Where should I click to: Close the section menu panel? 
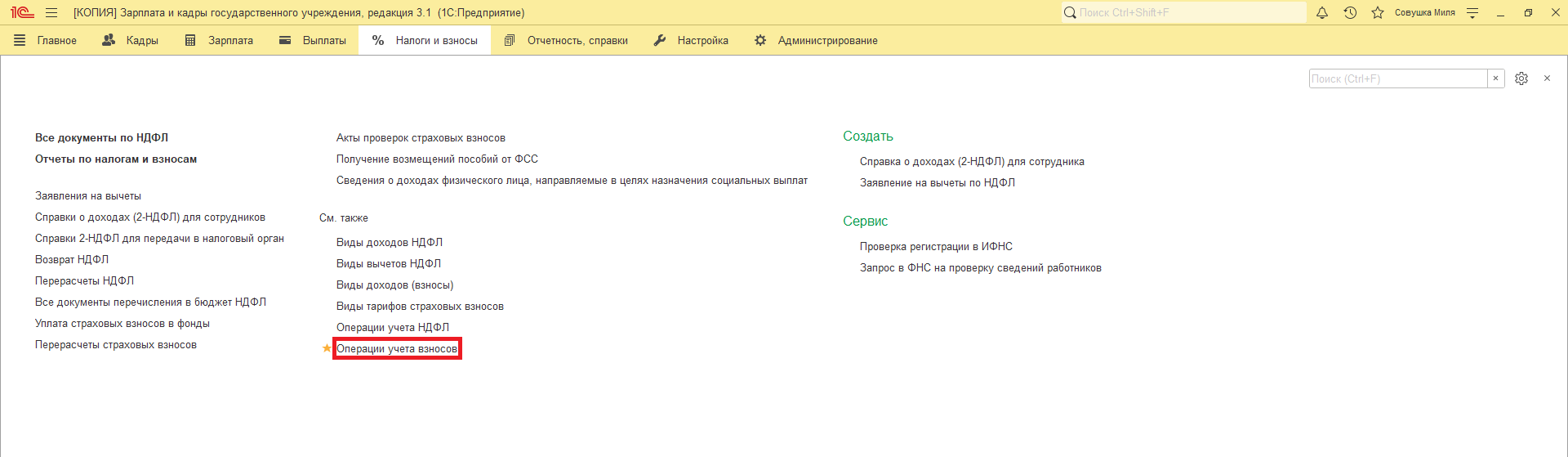point(1547,78)
